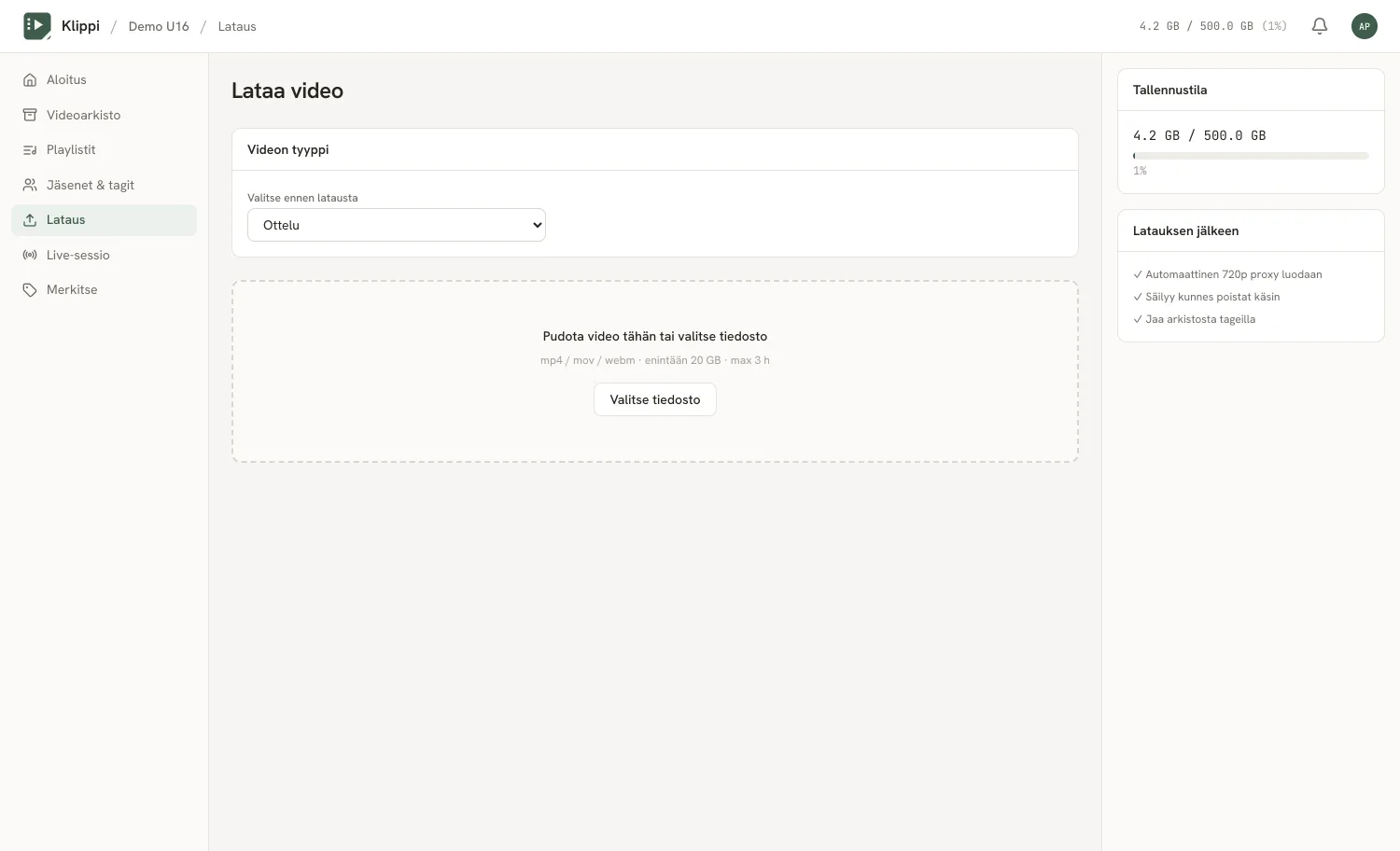Screen dimensions: 1400x851
Task: Click the Lataus breadcrumb
Action: click(x=237, y=26)
